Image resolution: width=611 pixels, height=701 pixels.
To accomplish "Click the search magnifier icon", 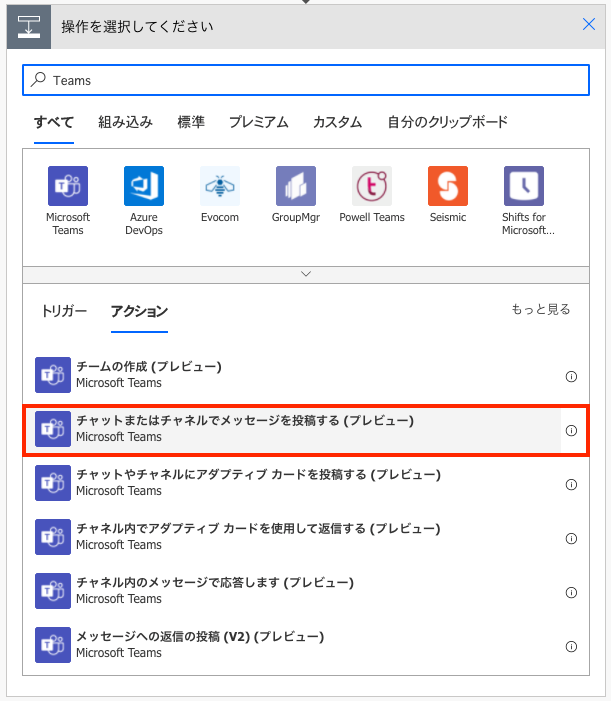I will (x=38, y=80).
